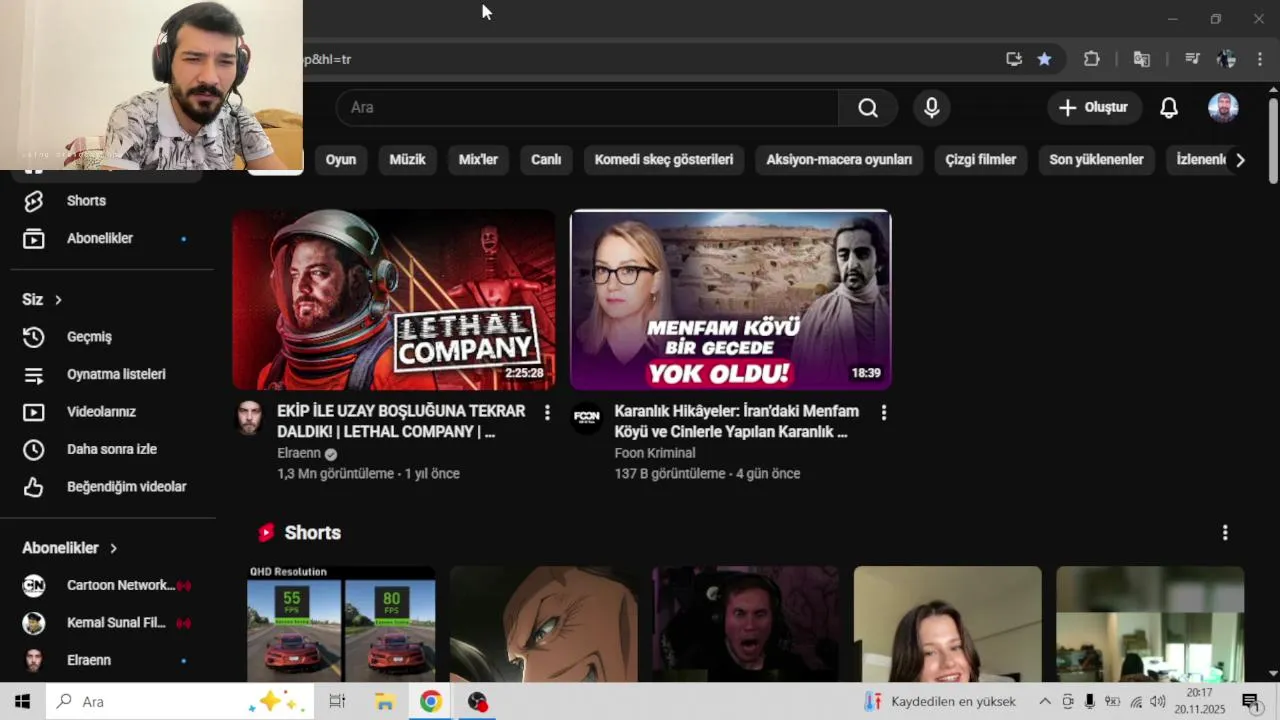The image size is (1280, 720).
Task: Click Chrome icon in taskbar
Action: click(x=431, y=702)
